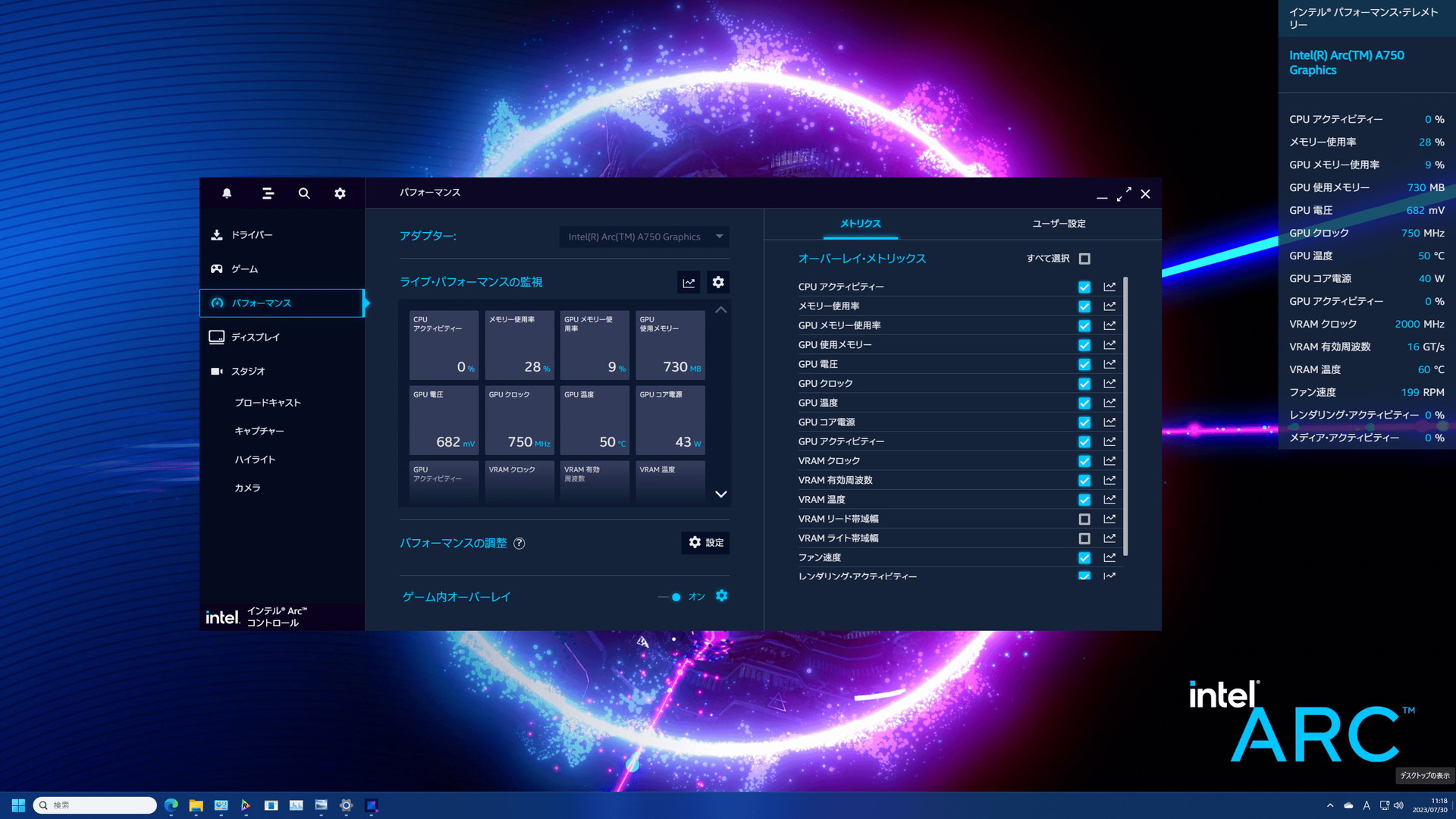Open ハイライト submenu item
This screenshot has height=819, width=1456.
255,460
